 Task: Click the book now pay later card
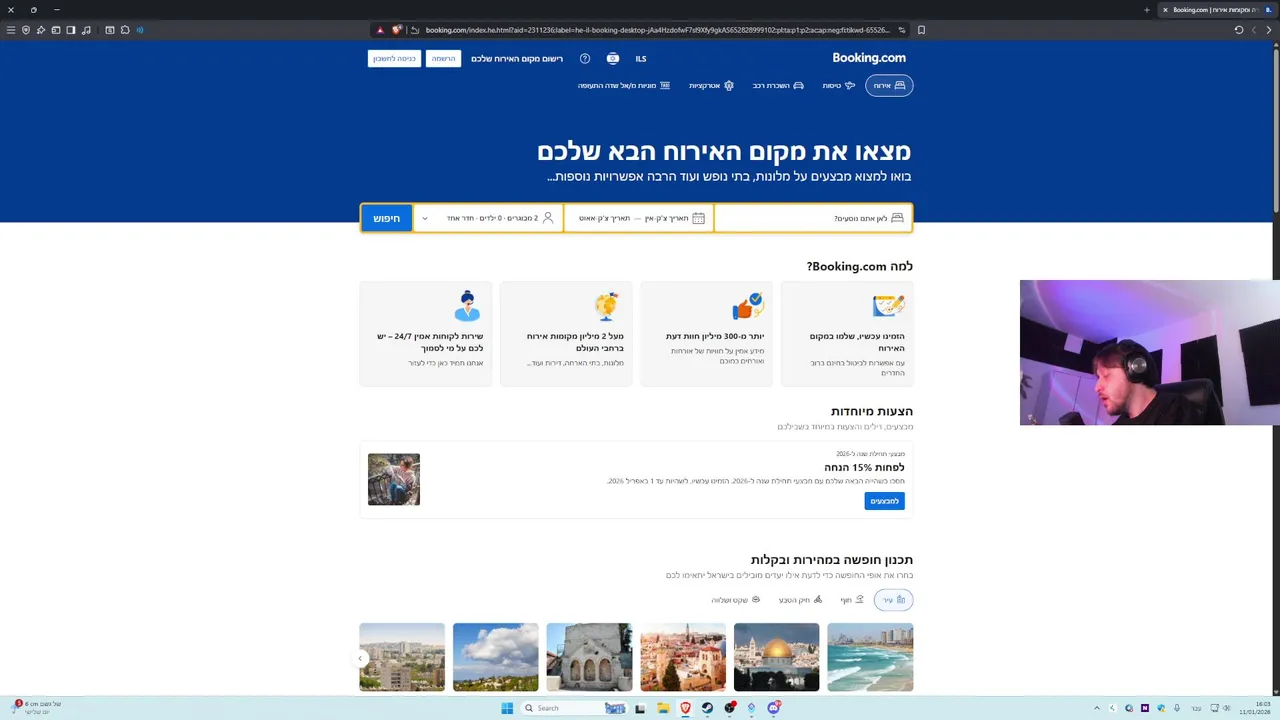[847, 334]
